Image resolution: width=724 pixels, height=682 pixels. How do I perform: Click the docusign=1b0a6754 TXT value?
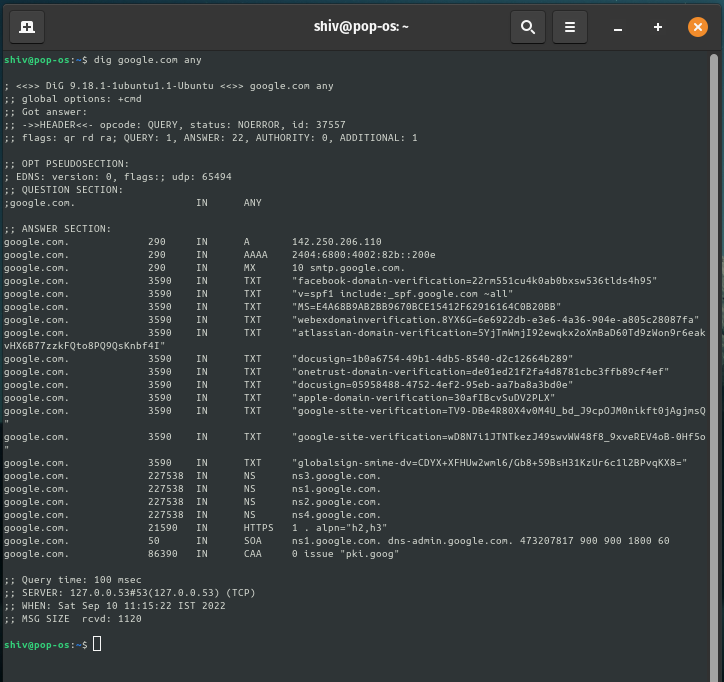pyautogui.click(x=432, y=359)
